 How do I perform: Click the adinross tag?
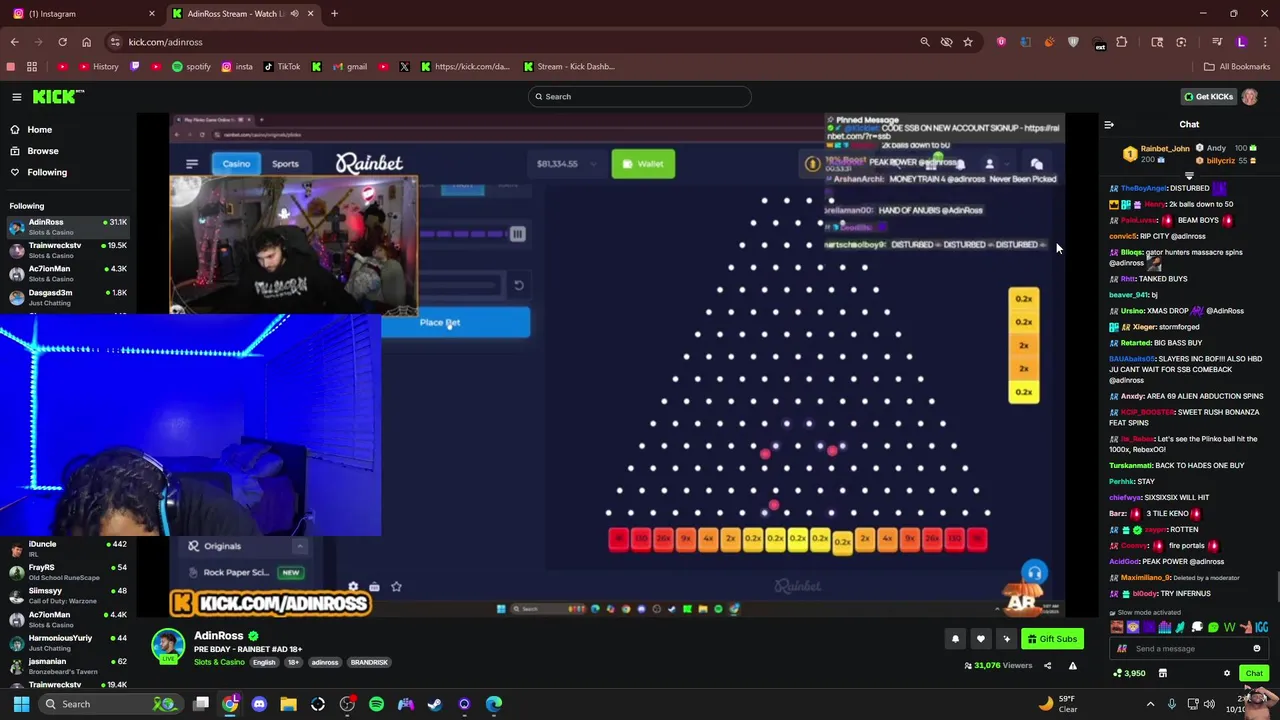325,662
